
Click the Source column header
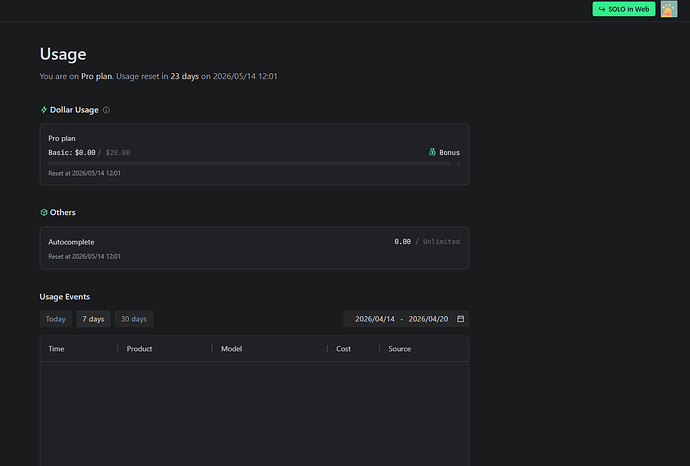point(400,349)
